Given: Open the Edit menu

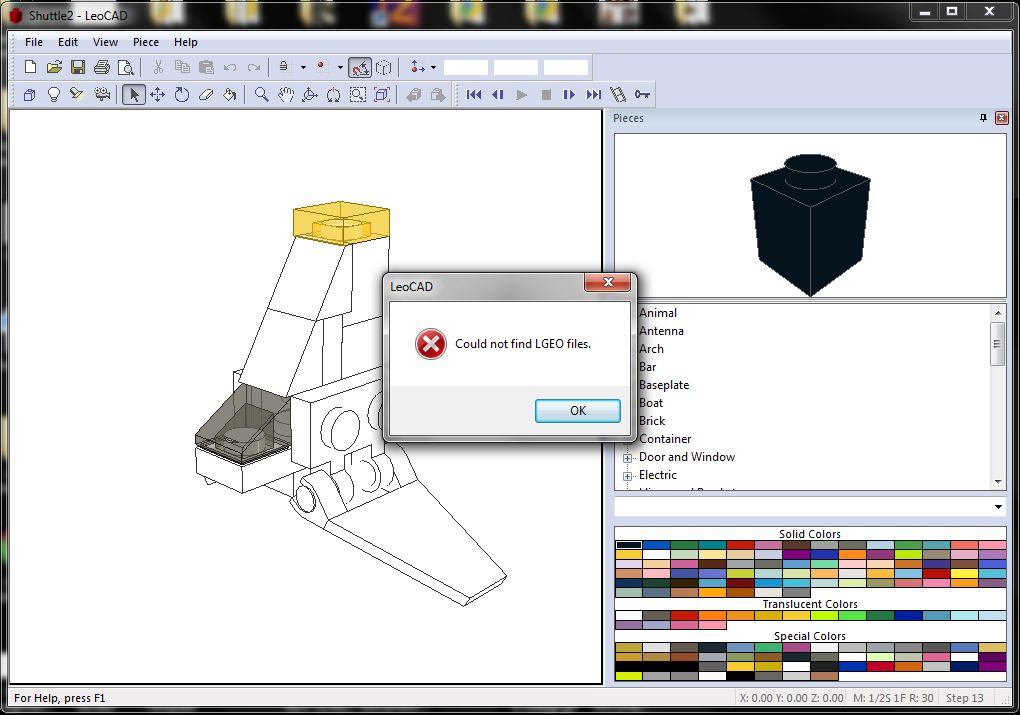Looking at the screenshot, I should pos(68,42).
